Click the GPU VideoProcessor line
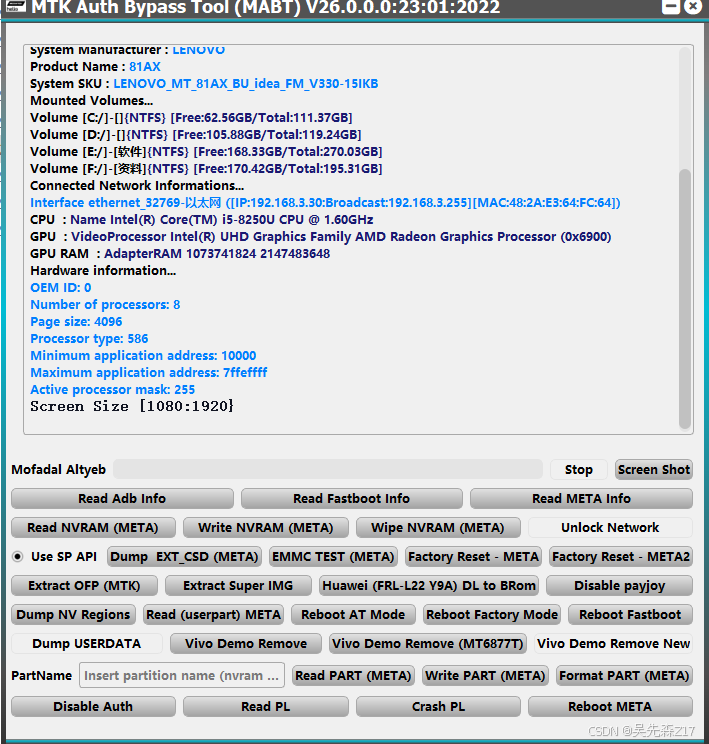The height and width of the screenshot is (744, 709). 321,237
